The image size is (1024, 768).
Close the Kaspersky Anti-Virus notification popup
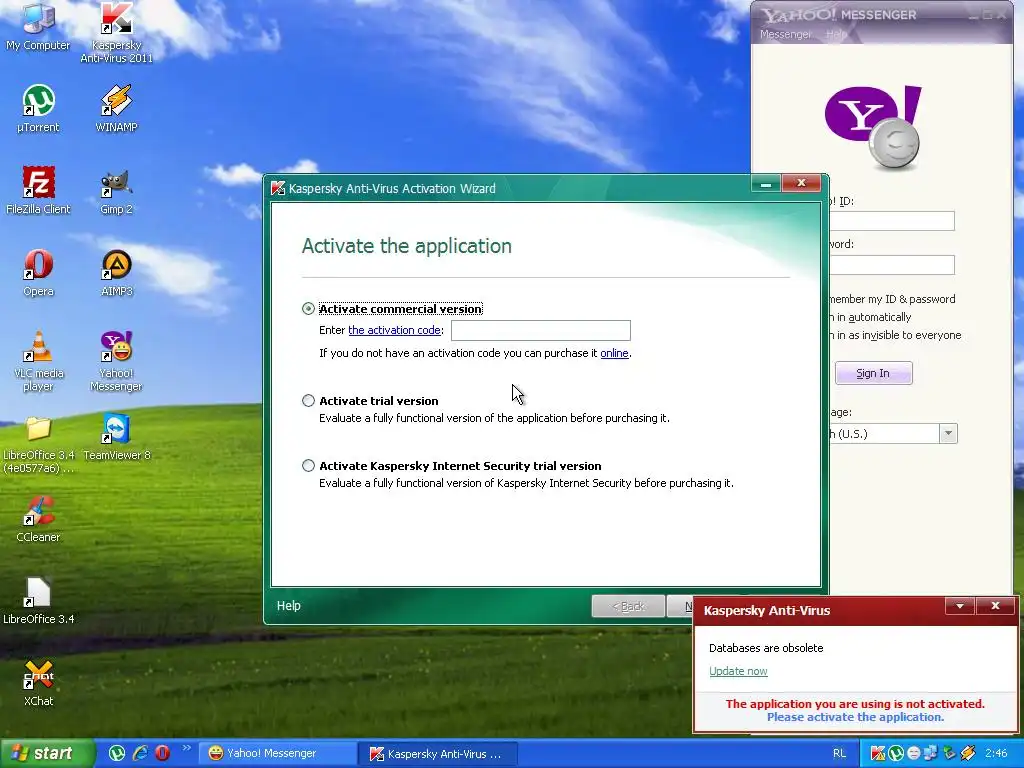coord(995,606)
